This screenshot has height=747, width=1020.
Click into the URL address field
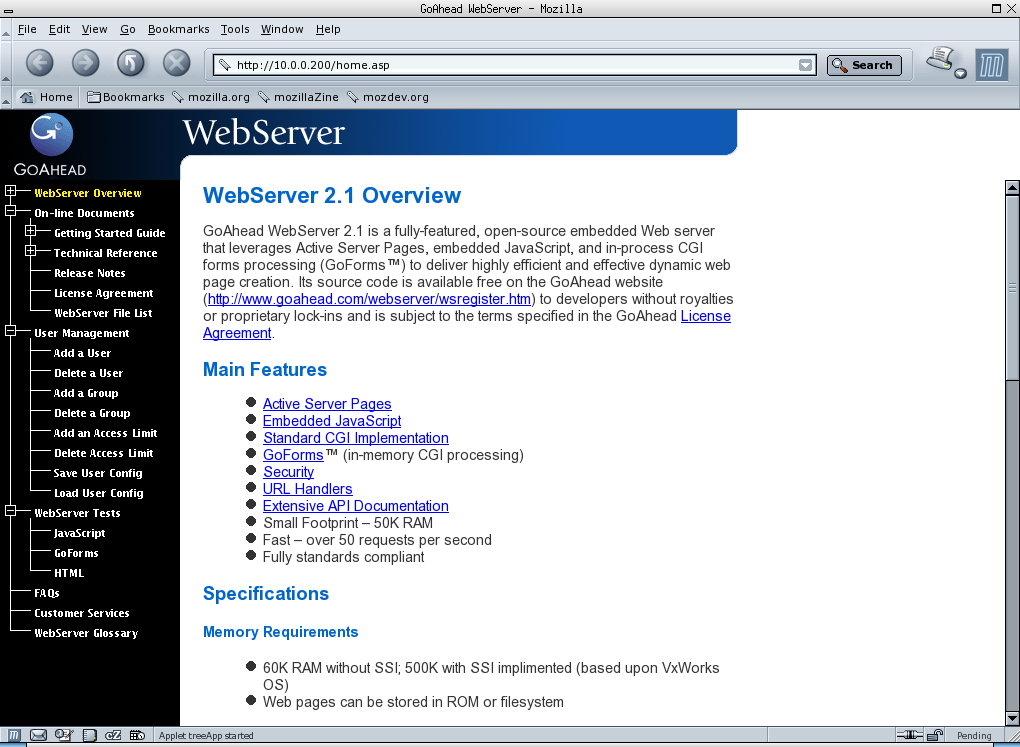(514, 65)
